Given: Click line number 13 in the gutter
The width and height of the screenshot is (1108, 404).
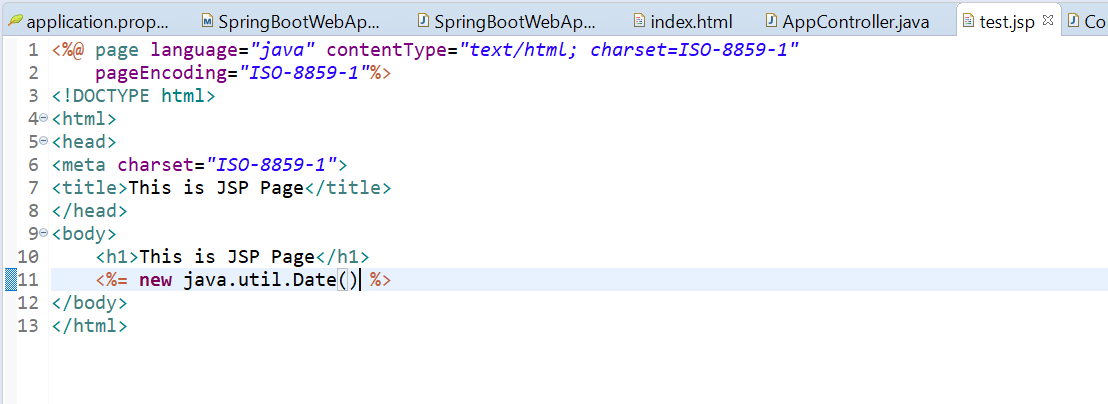Looking at the screenshot, I should pos(28,326).
